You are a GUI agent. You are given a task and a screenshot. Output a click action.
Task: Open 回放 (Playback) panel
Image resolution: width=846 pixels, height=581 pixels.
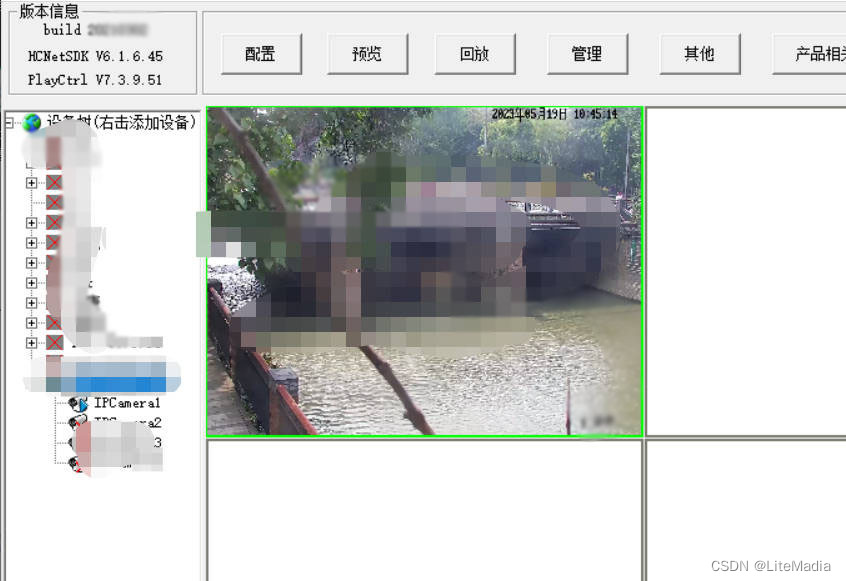pyautogui.click(x=475, y=54)
